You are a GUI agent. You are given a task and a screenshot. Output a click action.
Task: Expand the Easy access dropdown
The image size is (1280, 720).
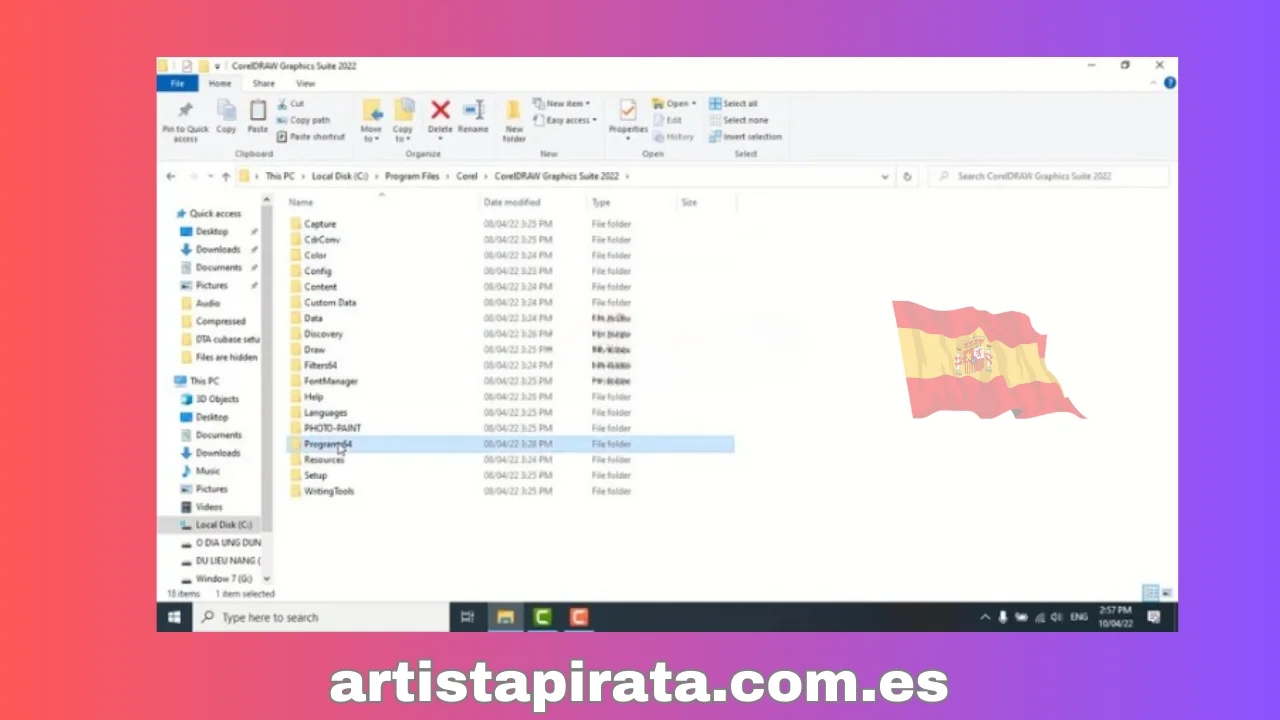click(564, 120)
